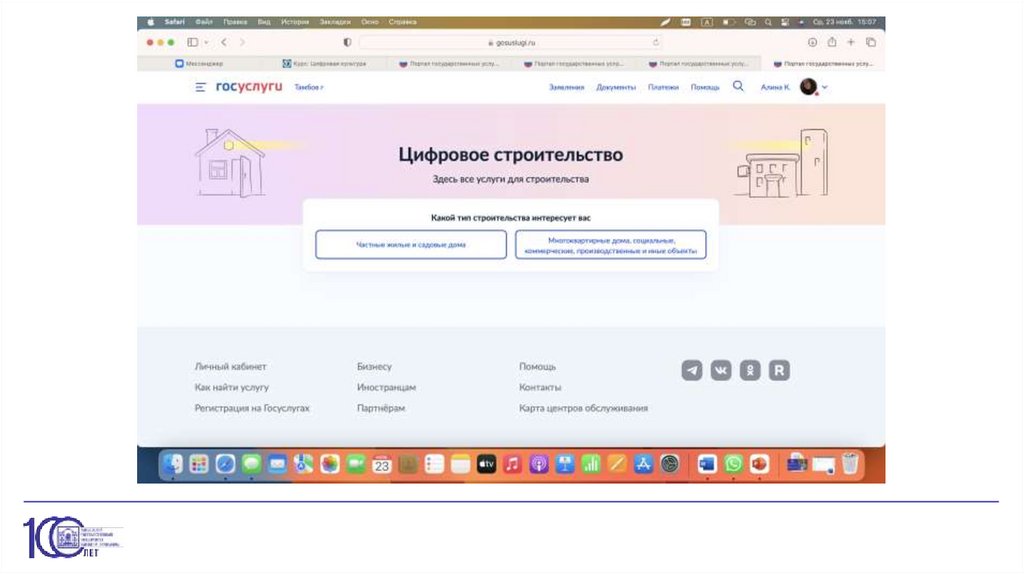The image size is (1024, 574).
Task: Open the Бизнесу footer link
Action: pyautogui.click(x=374, y=366)
